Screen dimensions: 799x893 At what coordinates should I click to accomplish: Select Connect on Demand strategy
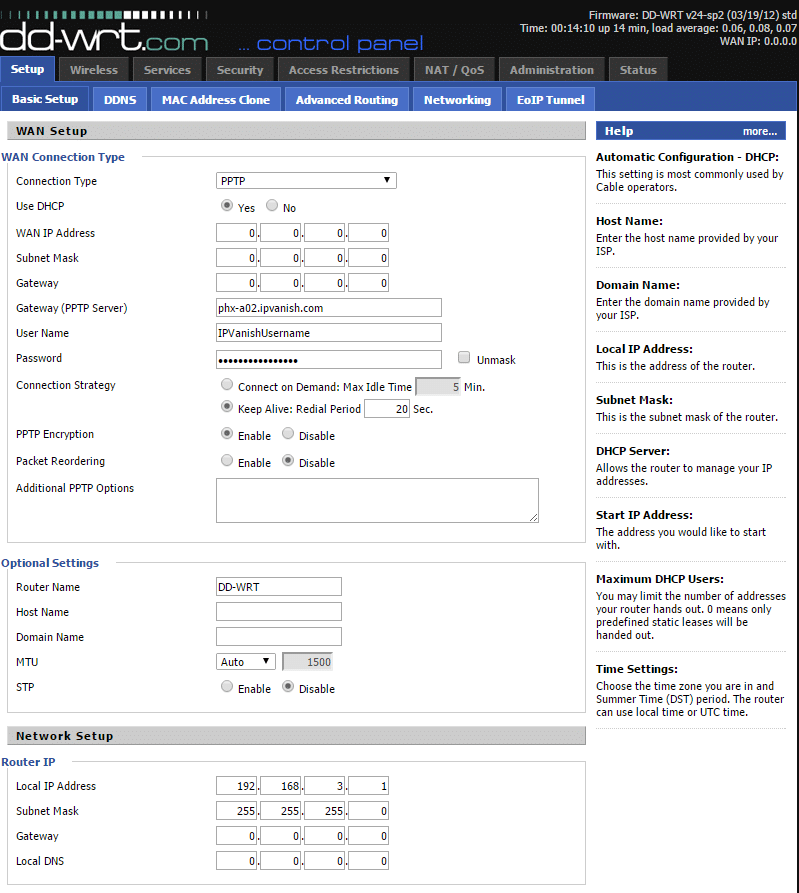pos(227,386)
